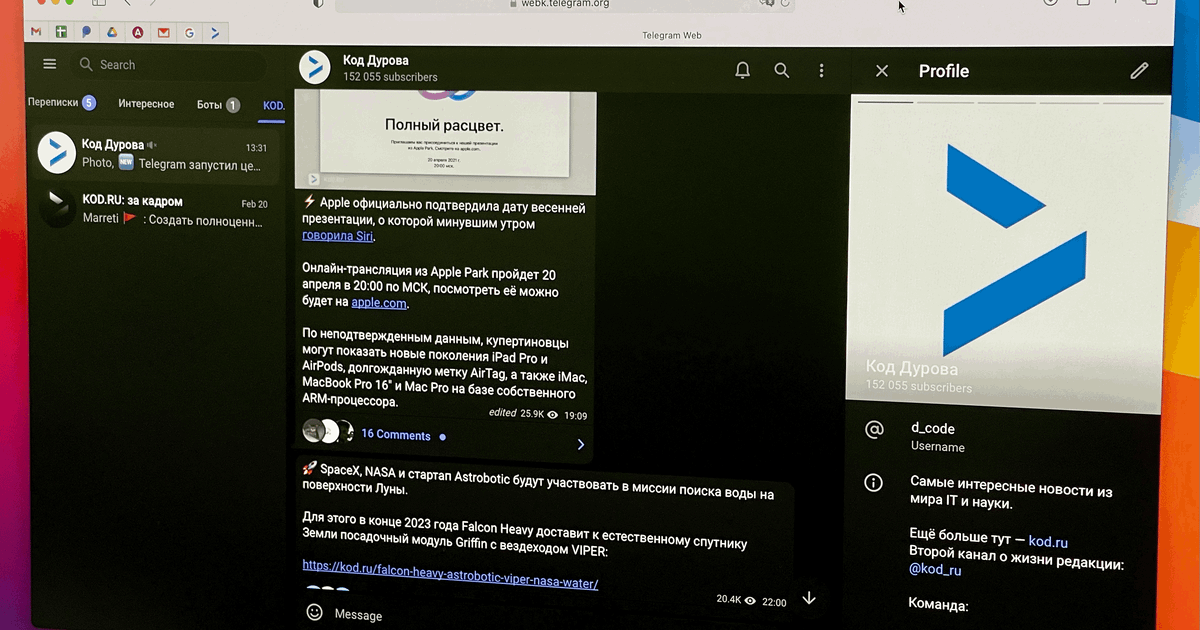Open kod.ru link in profile bio

coord(1049,541)
